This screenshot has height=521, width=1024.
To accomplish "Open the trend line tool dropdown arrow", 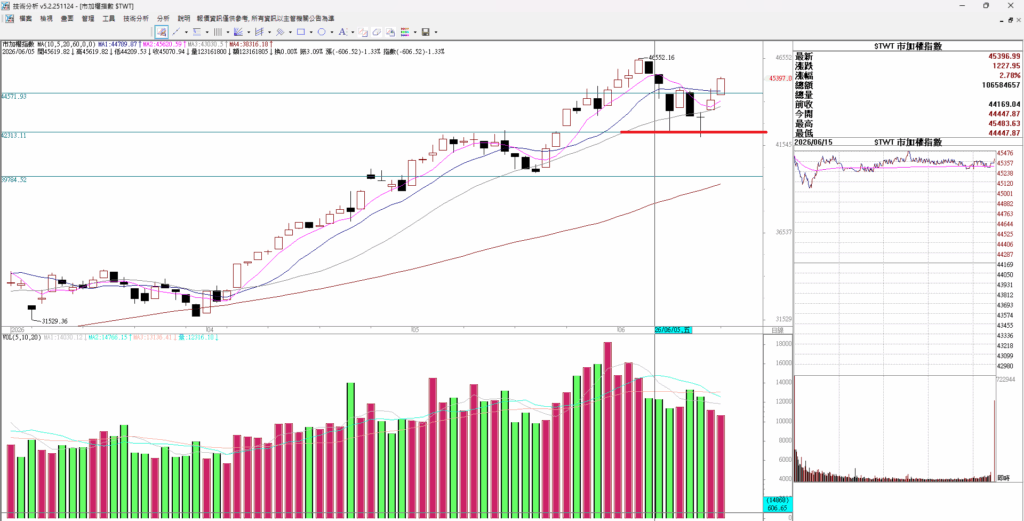I will [186, 32].
